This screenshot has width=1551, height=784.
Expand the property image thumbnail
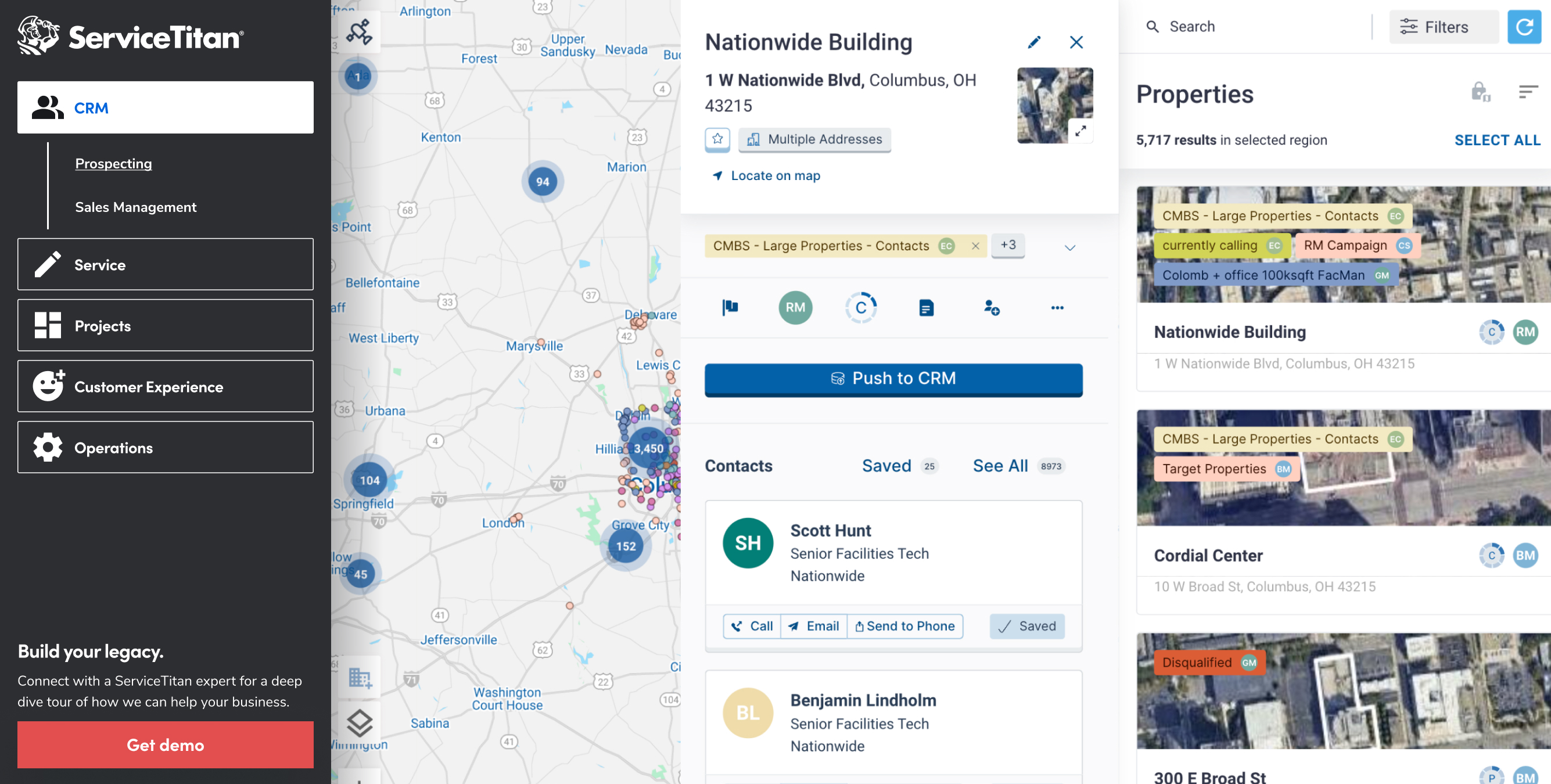point(1080,130)
